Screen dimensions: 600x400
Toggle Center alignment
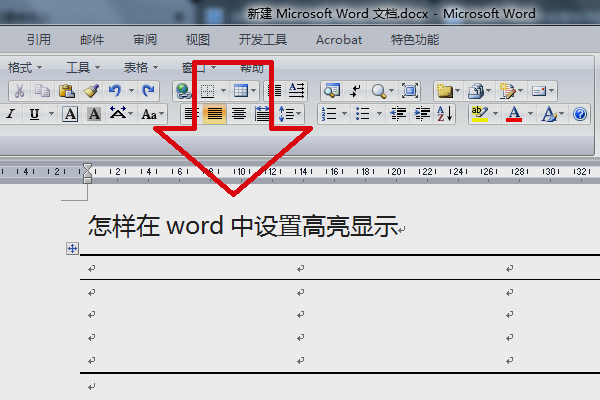click(239, 114)
